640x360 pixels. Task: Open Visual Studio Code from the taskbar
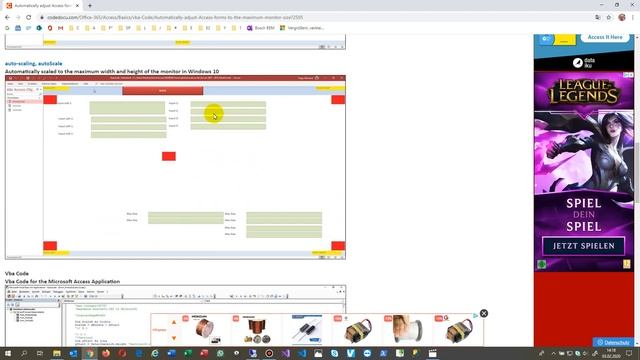[x=302, y=353]
